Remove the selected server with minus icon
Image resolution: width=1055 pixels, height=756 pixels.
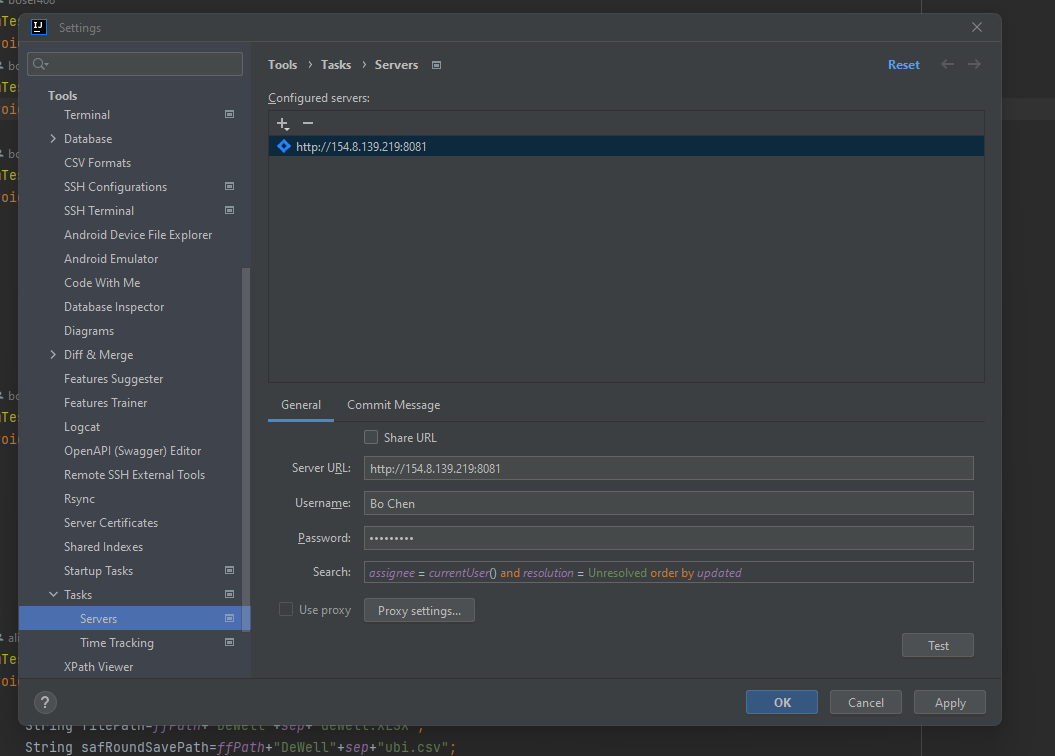[308, 123]
